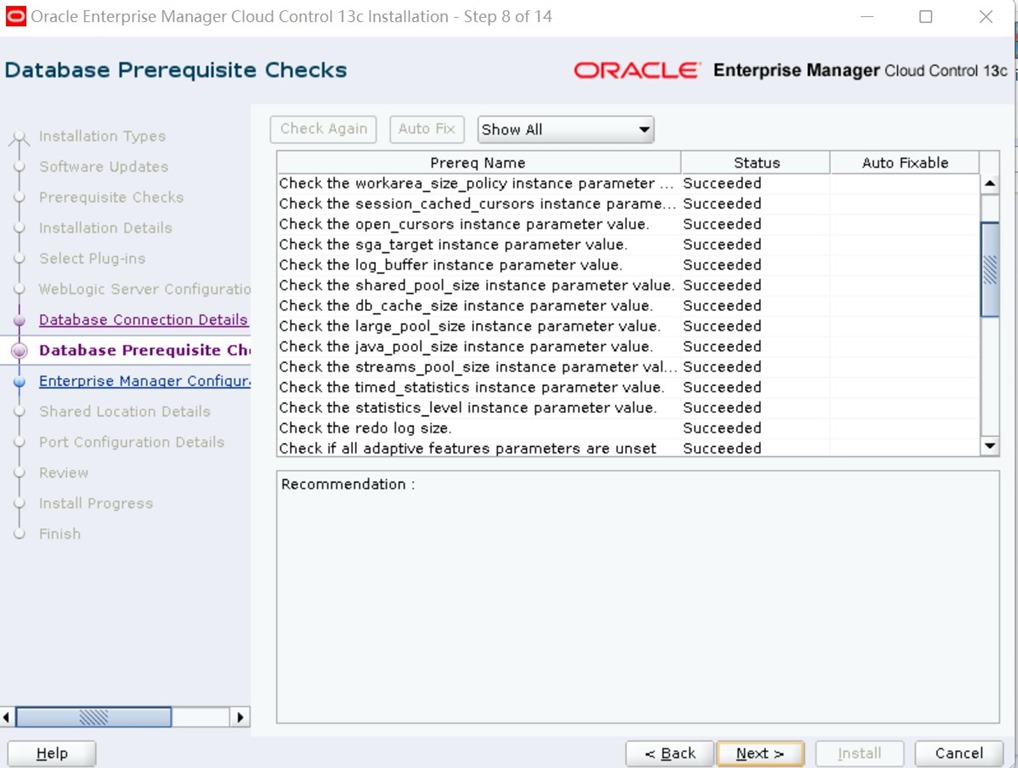Click the Shared Location Details step
1018x768 pixels.
[x=125, y=412]
